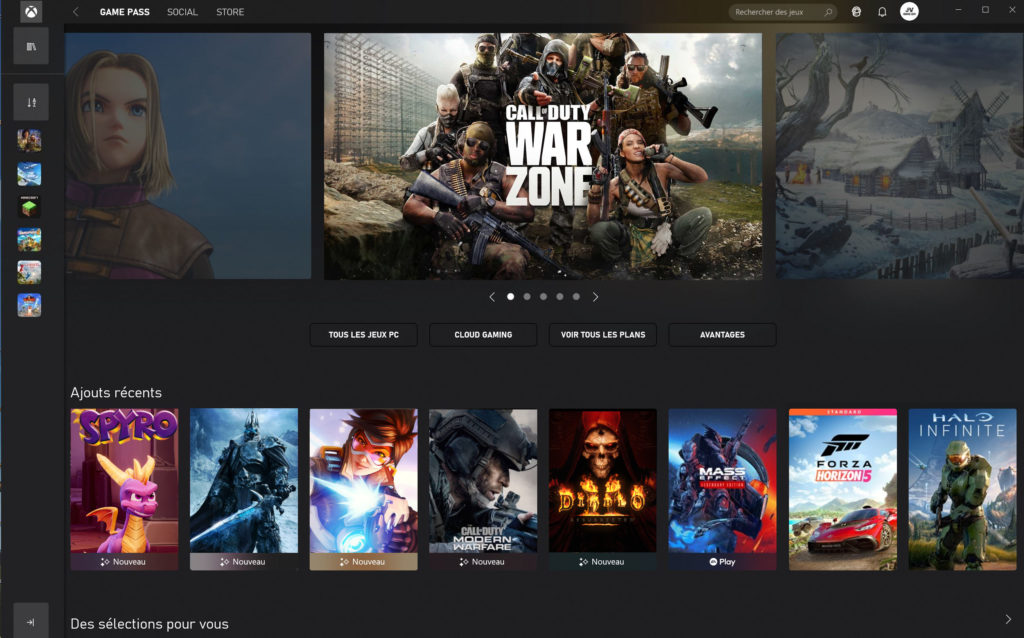Click the Xbox logo icon
This screenshot has height=638, width=1024.
point(31,12)
